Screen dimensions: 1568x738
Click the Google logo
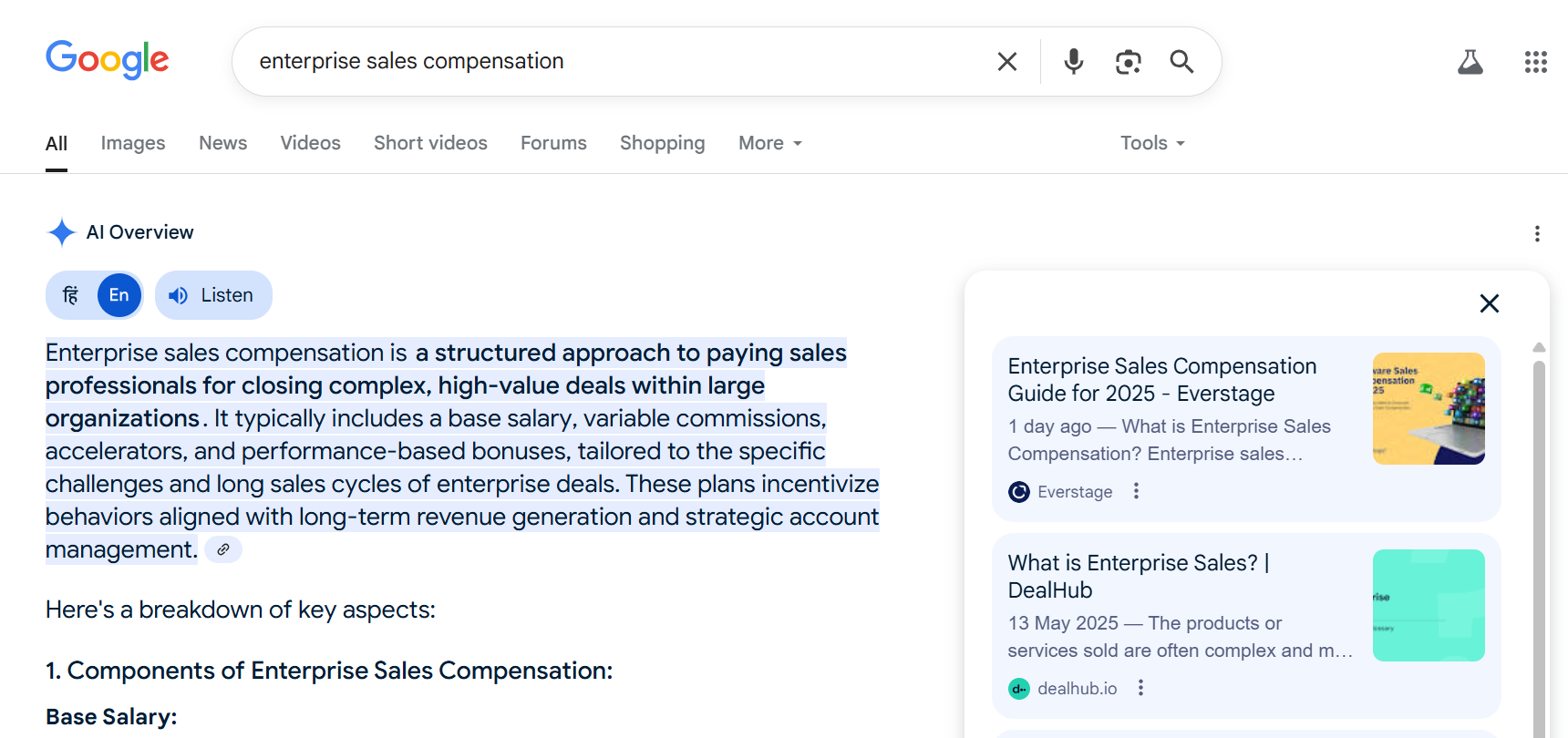click(108, 60)
